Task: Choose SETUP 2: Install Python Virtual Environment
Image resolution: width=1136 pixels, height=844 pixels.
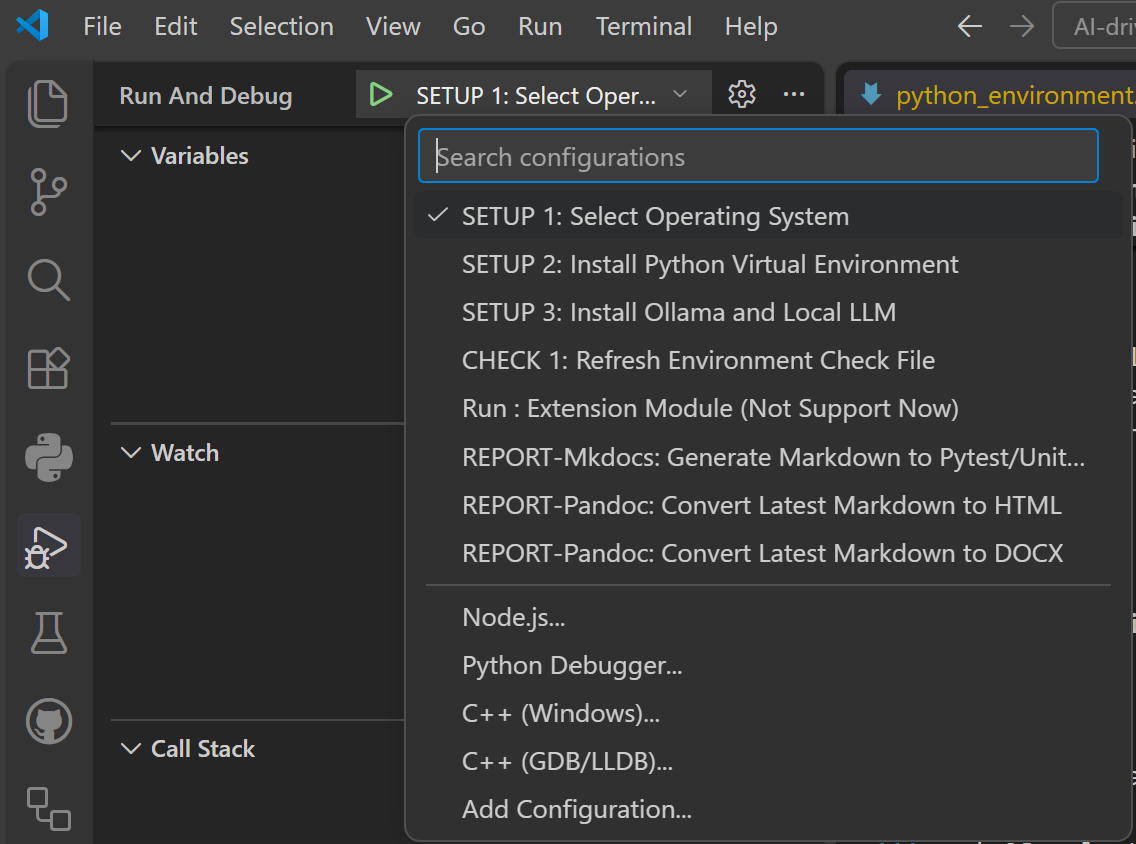Action: 768,264
